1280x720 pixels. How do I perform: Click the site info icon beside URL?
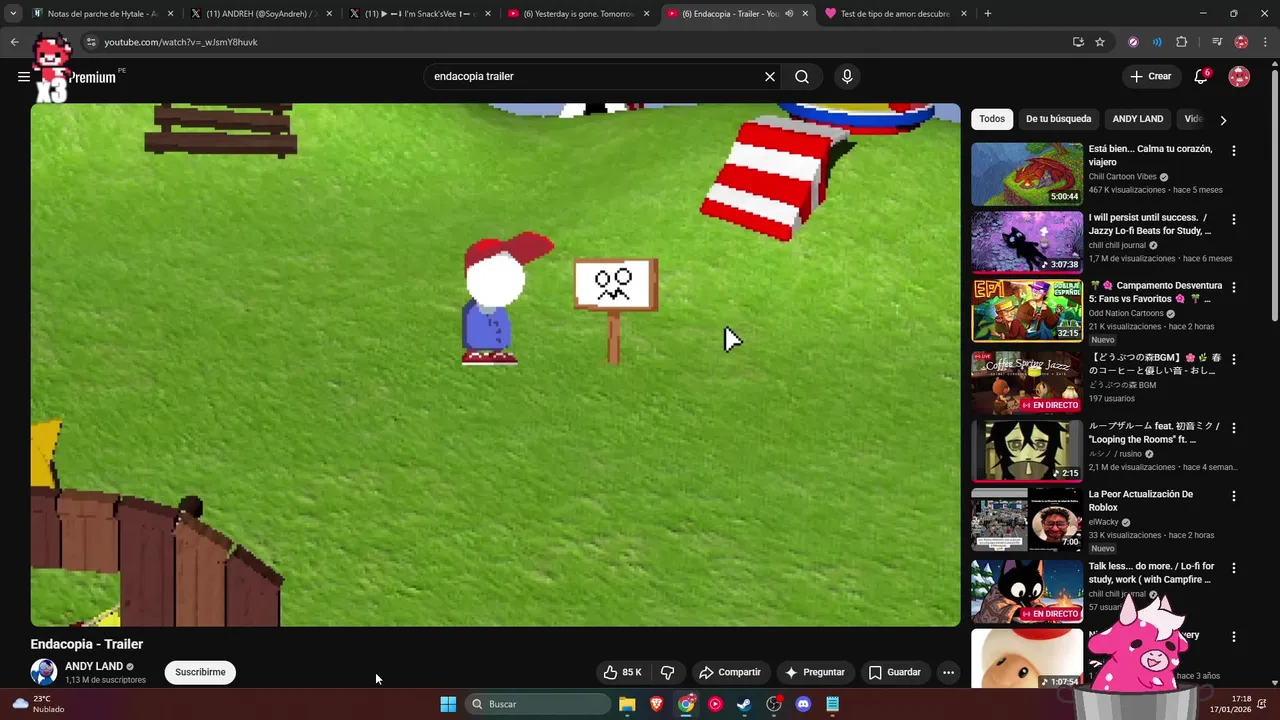[x=91, y=42]
